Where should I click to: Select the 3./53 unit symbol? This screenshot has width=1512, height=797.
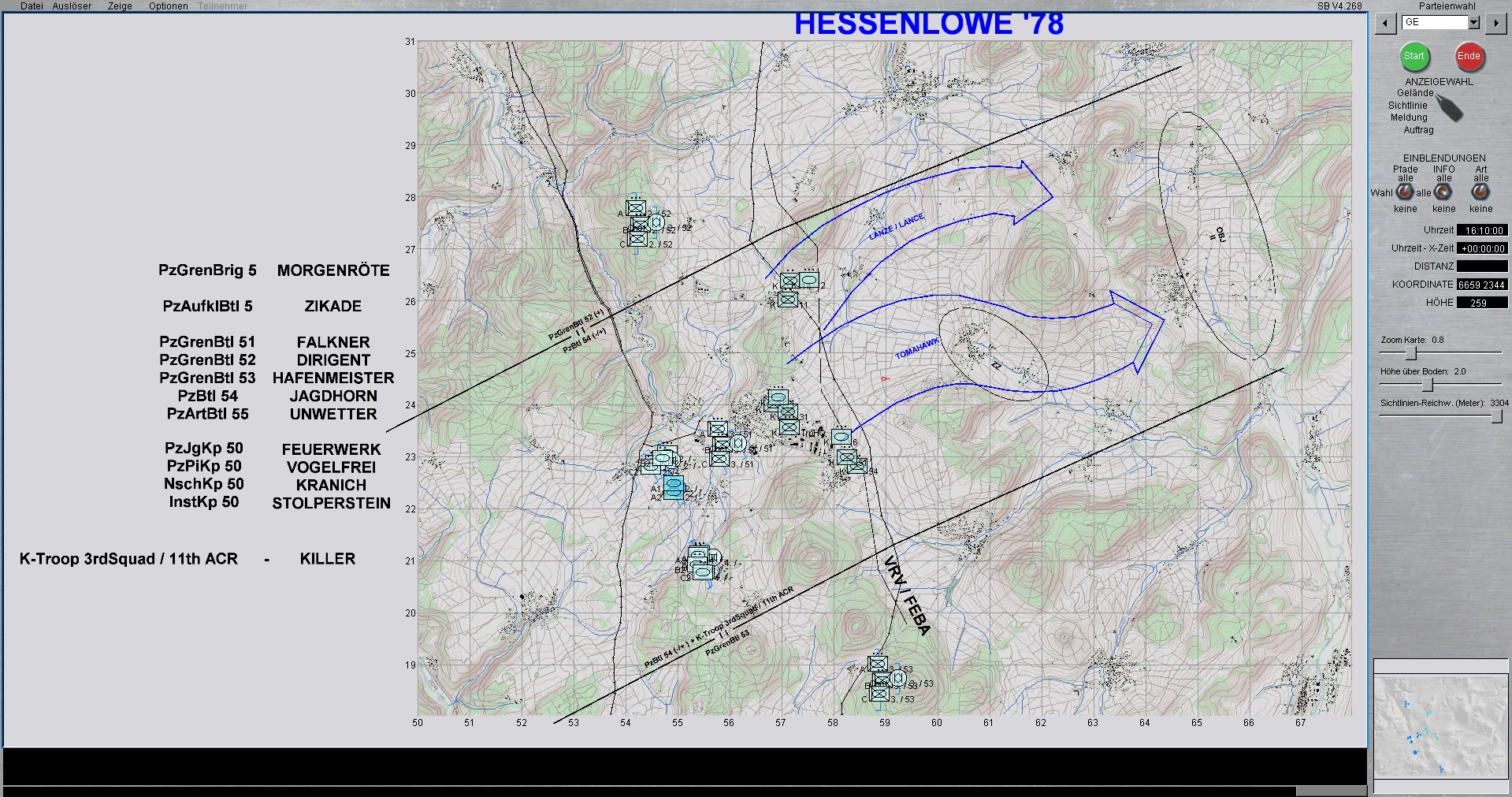click(880, 695)
